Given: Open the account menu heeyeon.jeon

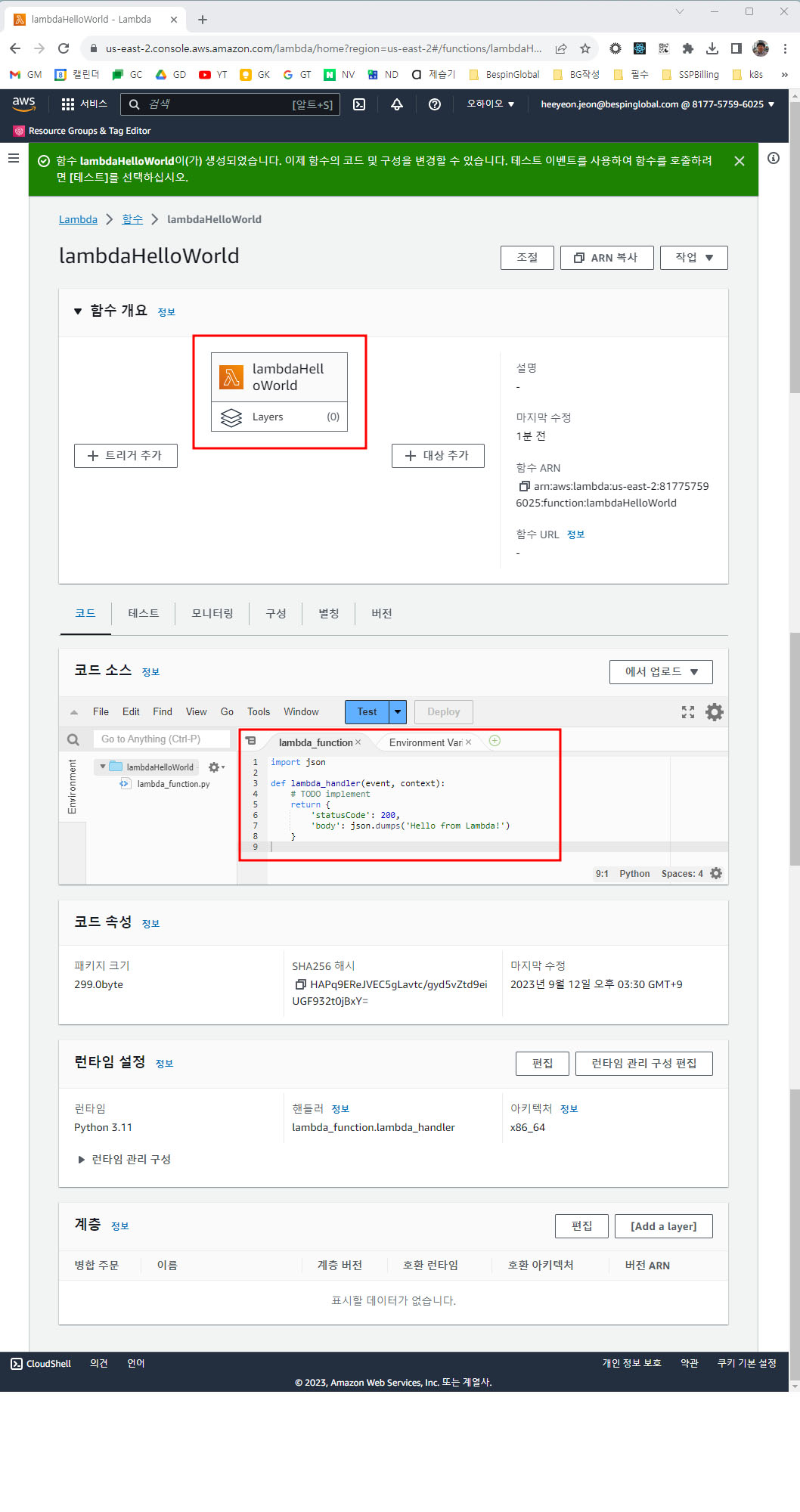Looking at the screenshot, I should 657,104.
